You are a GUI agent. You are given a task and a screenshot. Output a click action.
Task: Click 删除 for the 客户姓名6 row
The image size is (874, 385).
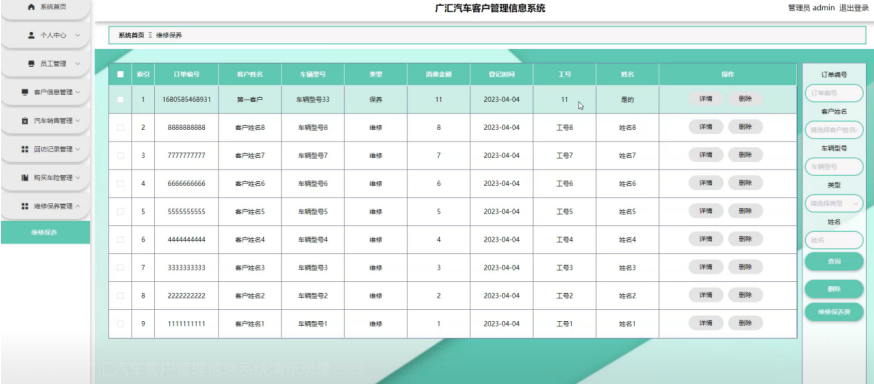[745, 183]
